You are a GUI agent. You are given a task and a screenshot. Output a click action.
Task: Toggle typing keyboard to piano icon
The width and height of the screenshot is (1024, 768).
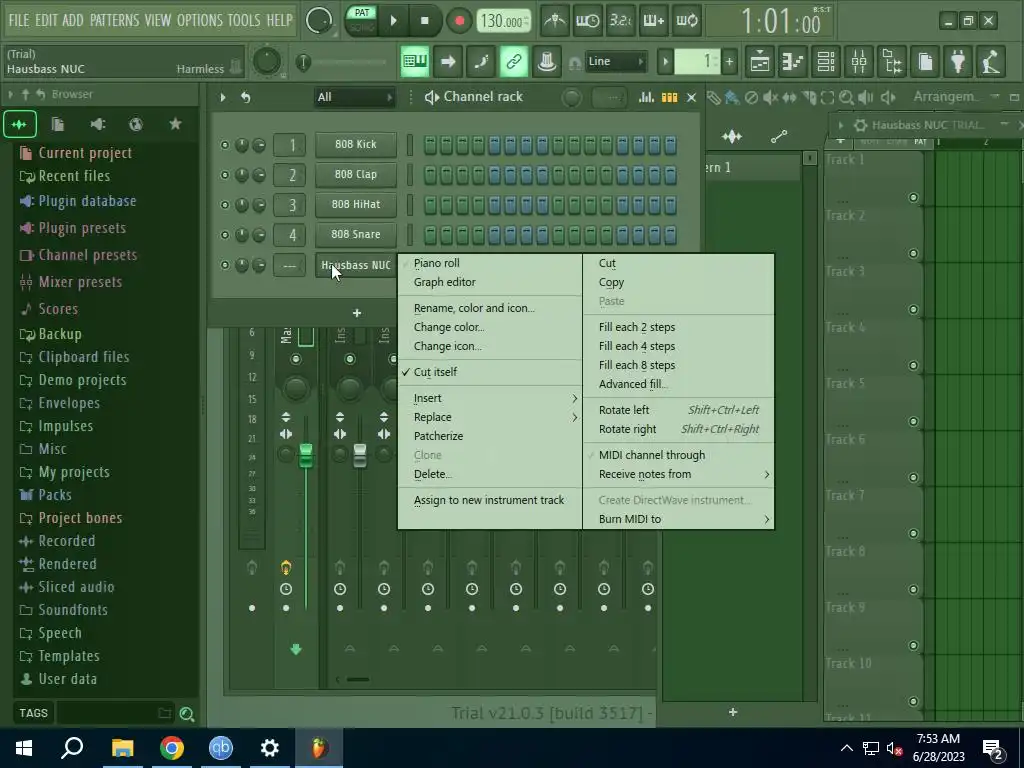(415, 62)
